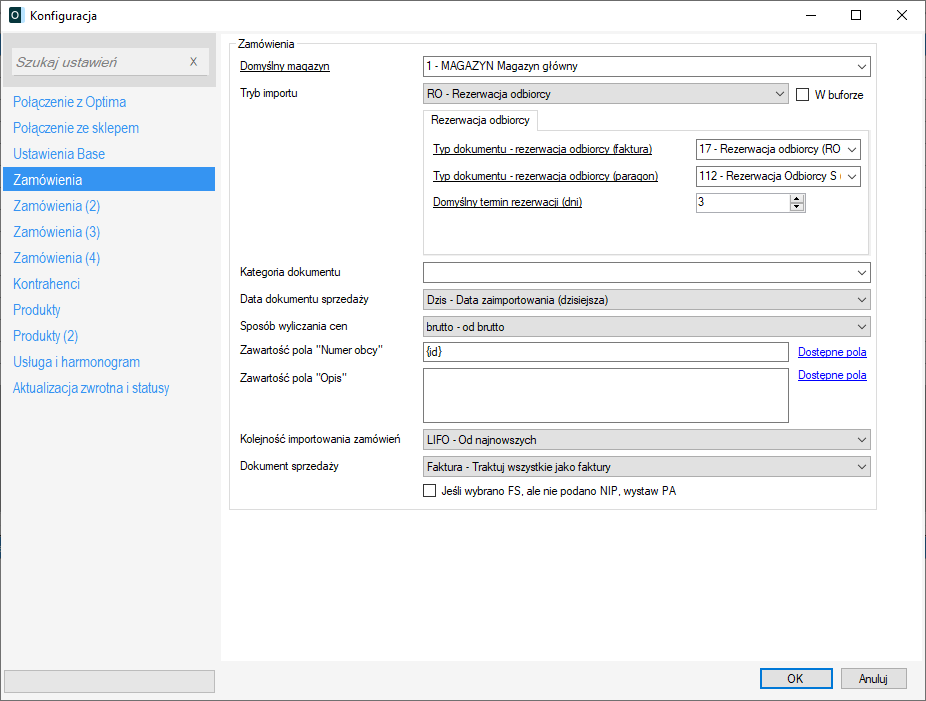This screenshot has width=926, height=701.
Task: Enable the 'W buforze' checkbox
Action: click(x=803, y=95)
